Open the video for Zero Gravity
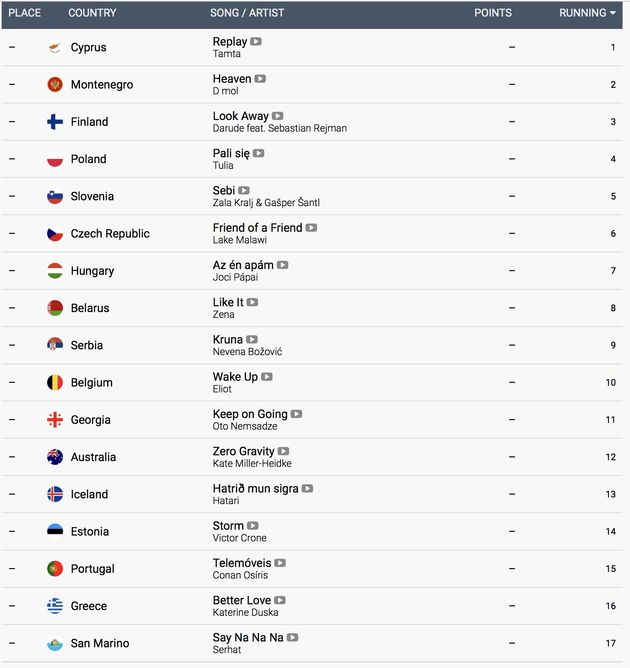 283,451
